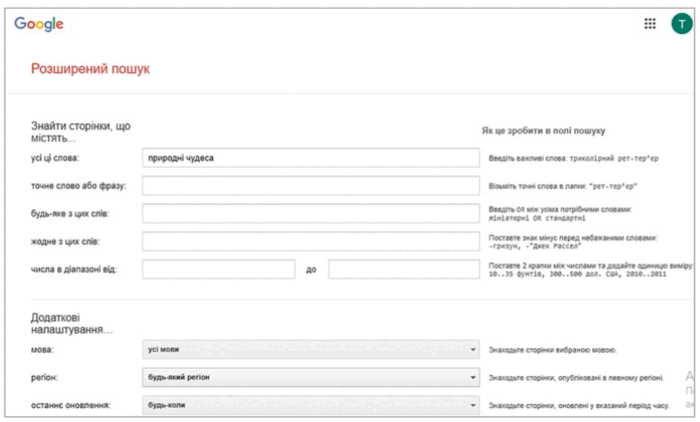Screen dimensions: 700x422
Task: Click the 'останнє оновлення:' label
Action: point(70,405)
